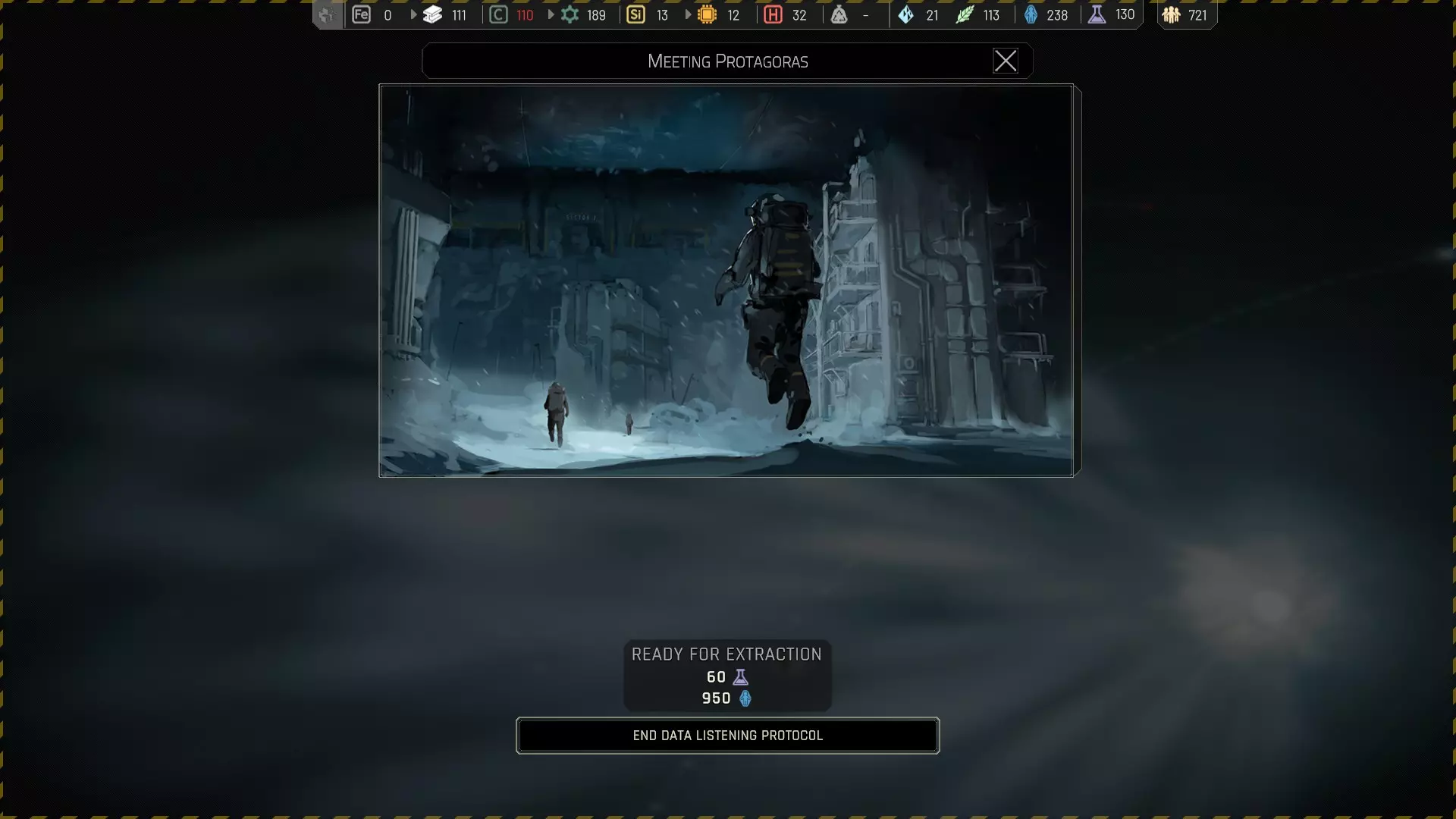Screen dimensions: 1456x819
Task: Click the grey settings icon at far left
Action: [327, 14]
